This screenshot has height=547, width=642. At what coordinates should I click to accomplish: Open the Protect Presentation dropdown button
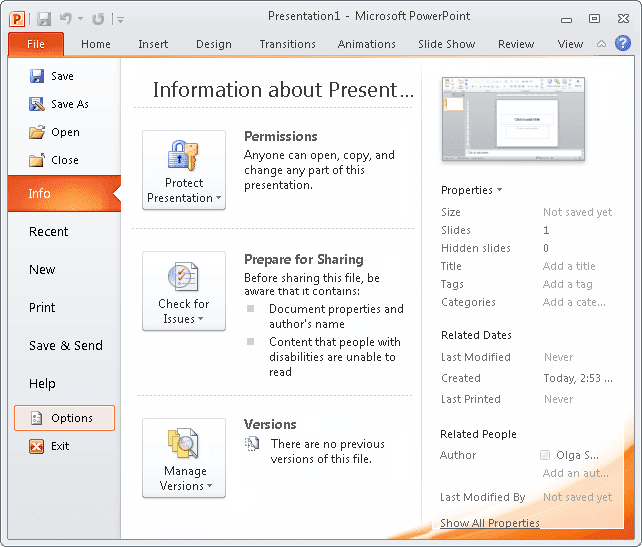(184, 170)
